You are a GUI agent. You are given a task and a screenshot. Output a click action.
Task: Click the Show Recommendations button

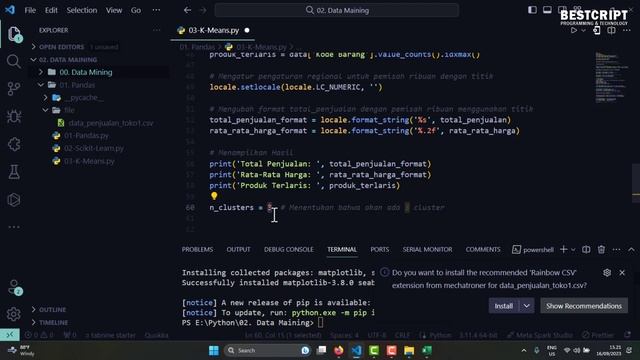click(x=584, y=306)
